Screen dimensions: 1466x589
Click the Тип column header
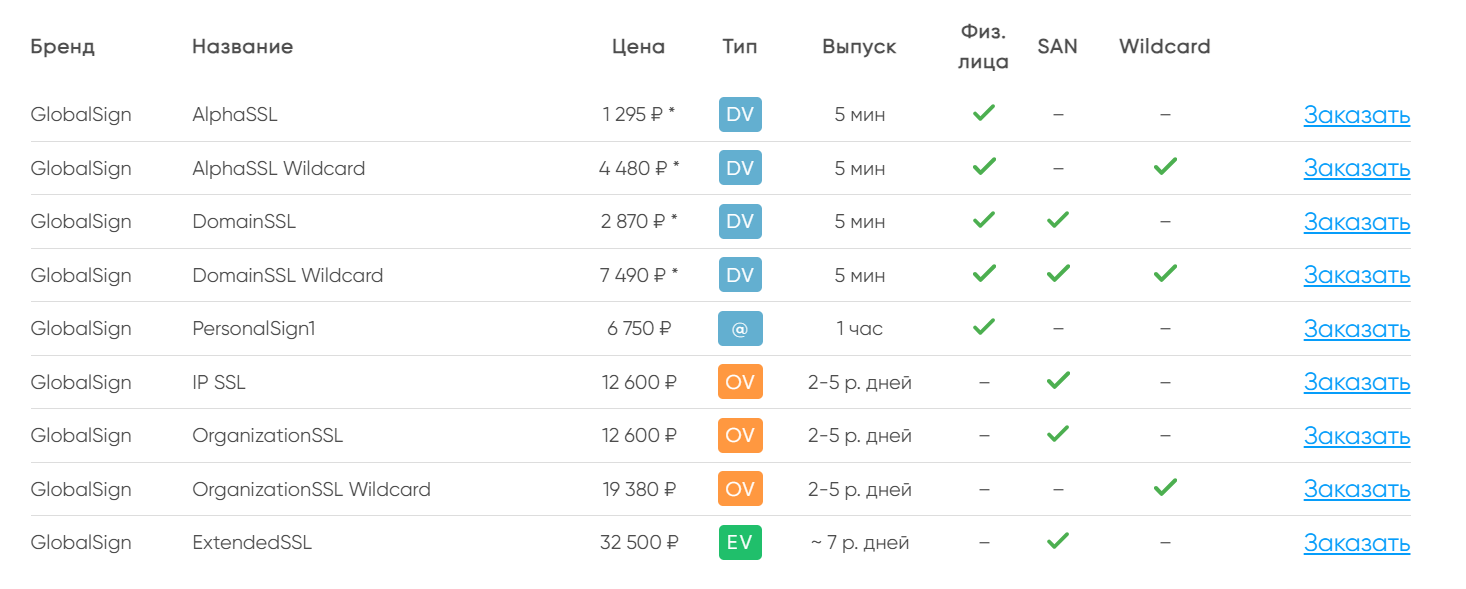[738, 46]
